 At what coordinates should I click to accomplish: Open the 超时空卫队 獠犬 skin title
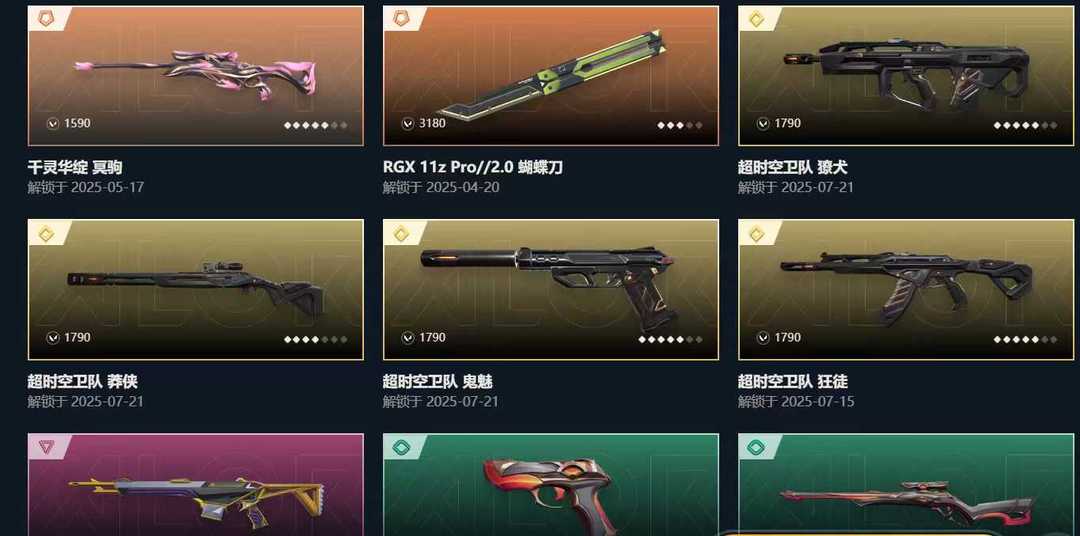792,167
